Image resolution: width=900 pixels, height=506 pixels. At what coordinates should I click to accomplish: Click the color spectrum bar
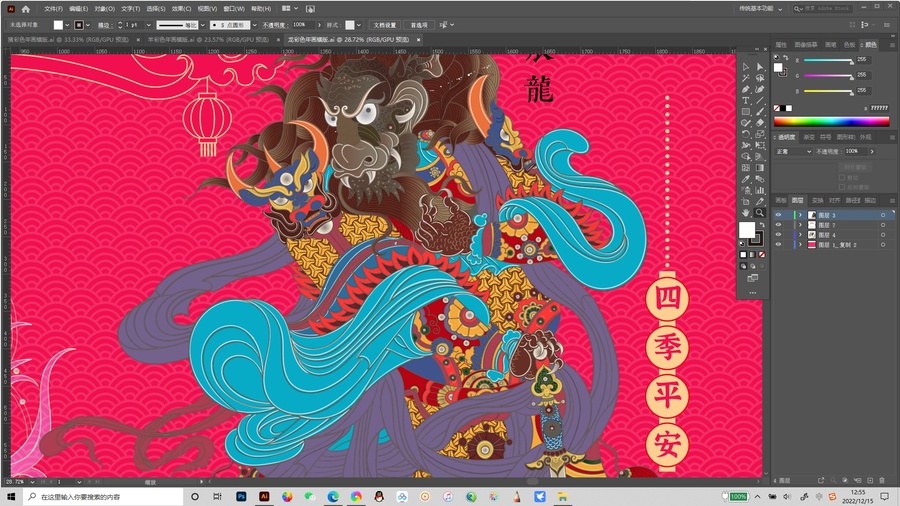coord(831,121)
